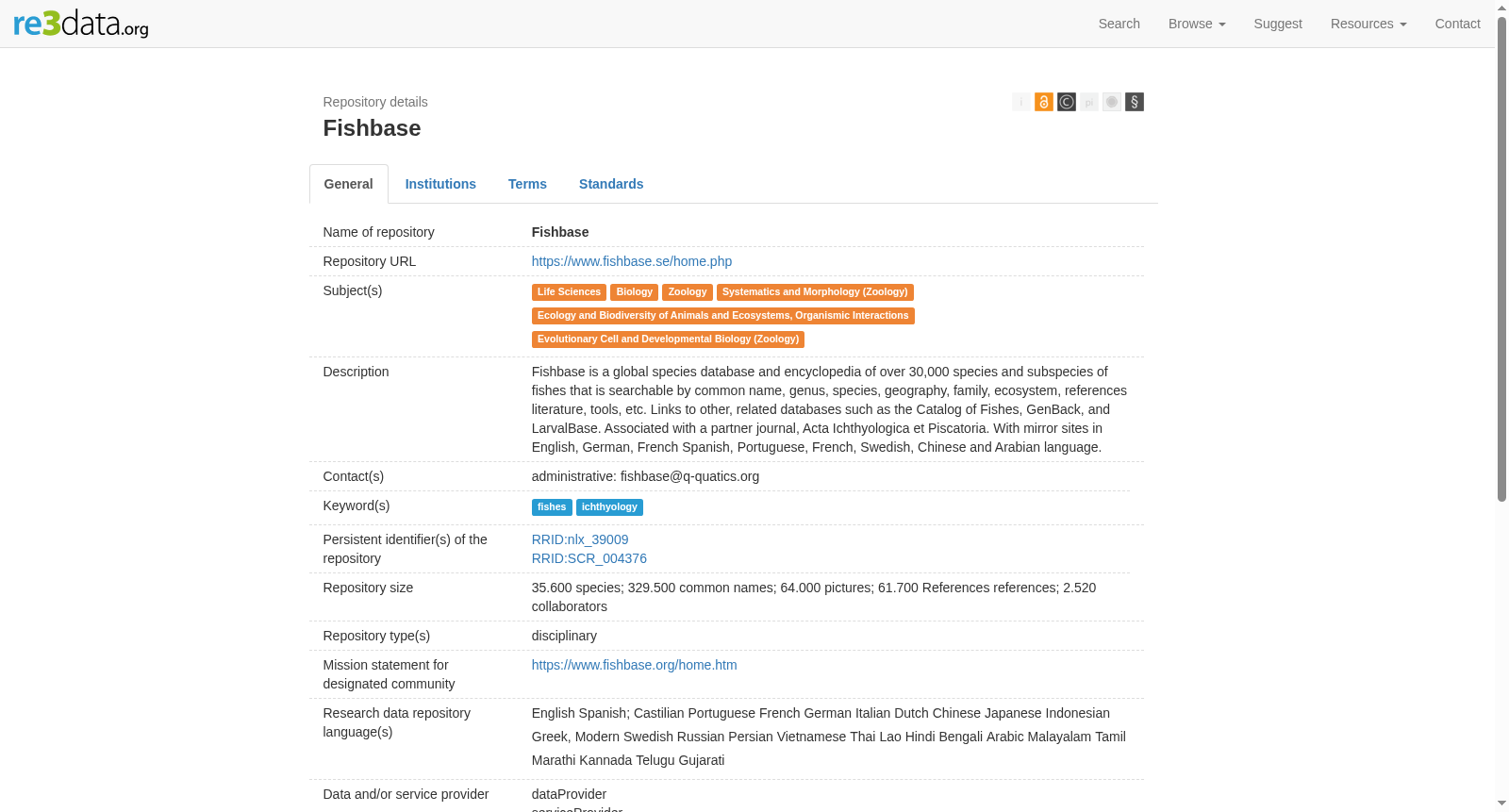Click the 'Keyword(s)' label
The width and height of the screenshot is (1509, 812).
click(356, 505)
